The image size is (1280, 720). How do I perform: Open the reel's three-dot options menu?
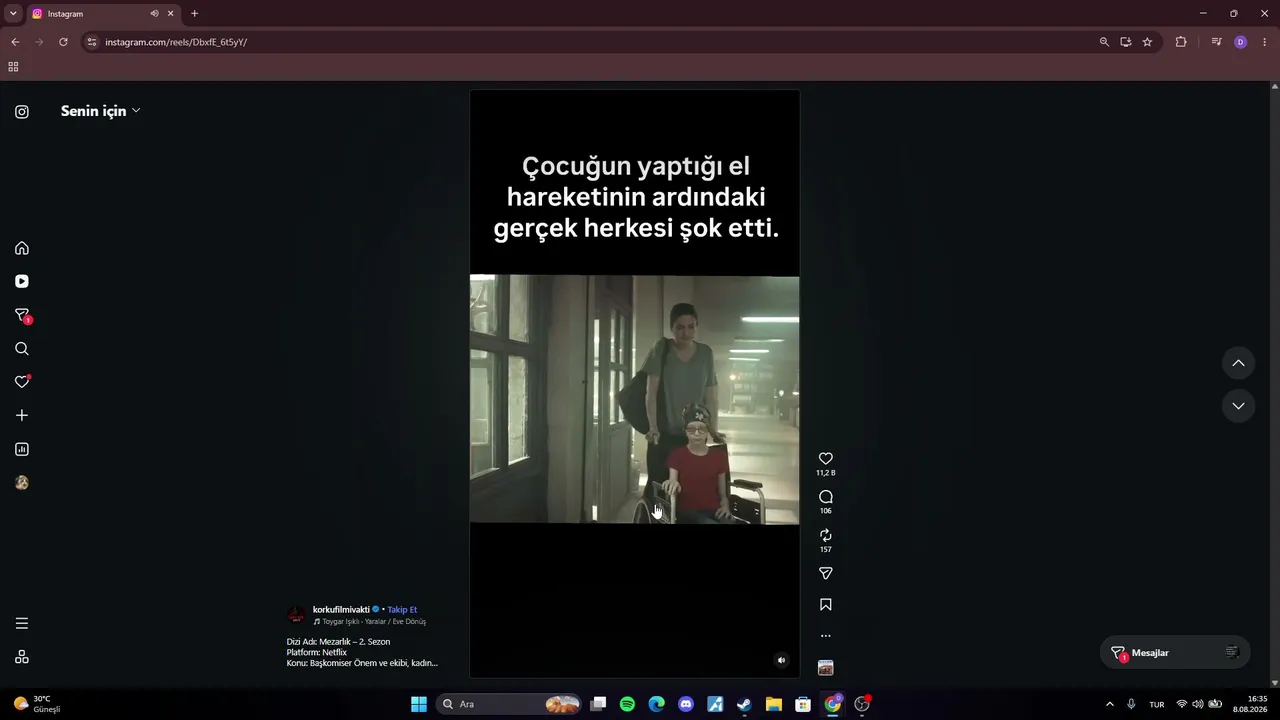(826, 636)
